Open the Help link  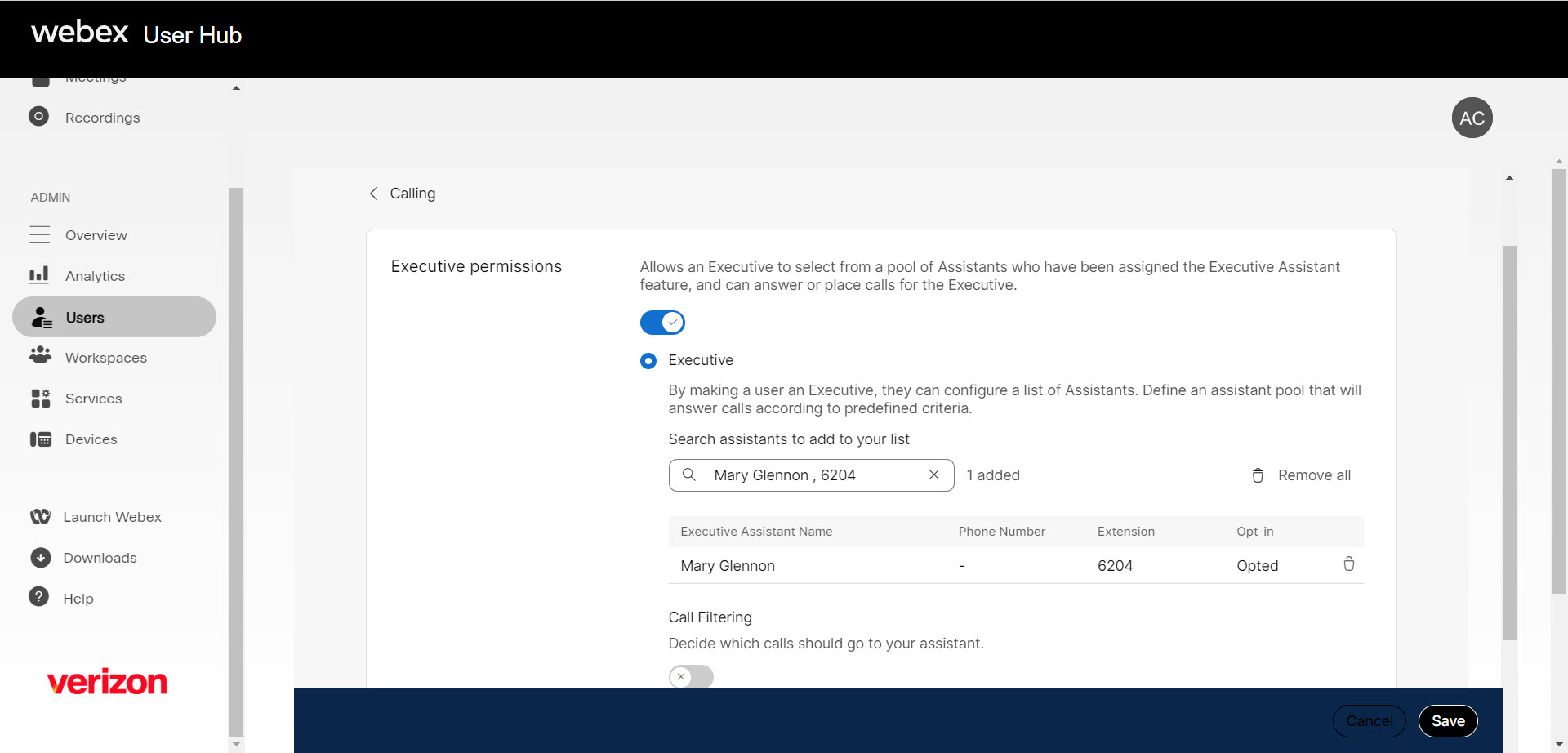click(x=78, y=599)
